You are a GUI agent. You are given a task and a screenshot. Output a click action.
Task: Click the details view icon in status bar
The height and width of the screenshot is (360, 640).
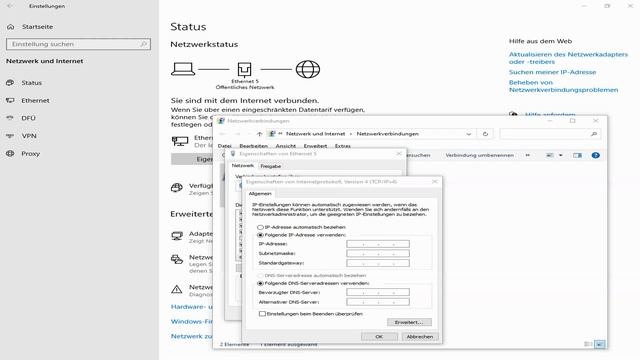pyautogui.click(x=588, y=344)
